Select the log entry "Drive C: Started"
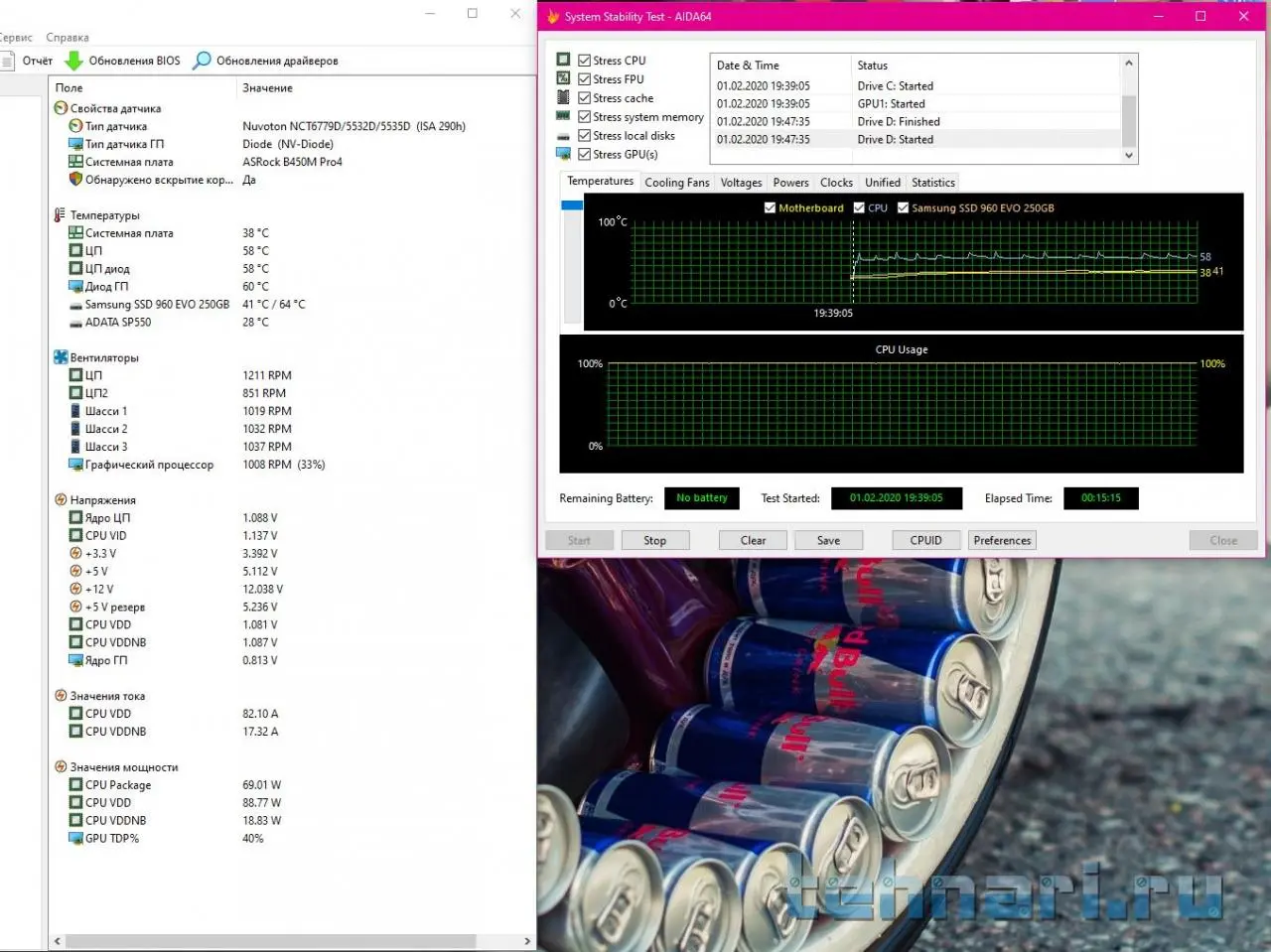The image size is (1271, 952). point(895,86)
